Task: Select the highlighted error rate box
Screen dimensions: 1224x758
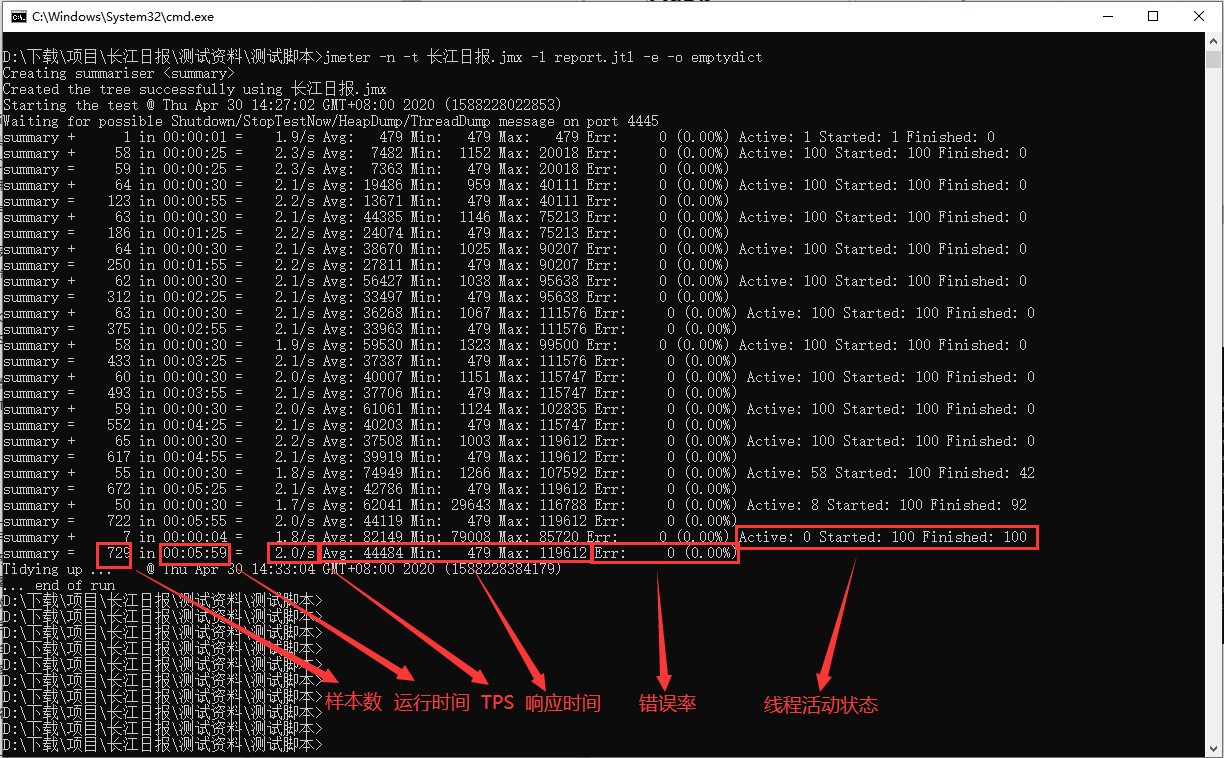Action: (x=665, y=552)
